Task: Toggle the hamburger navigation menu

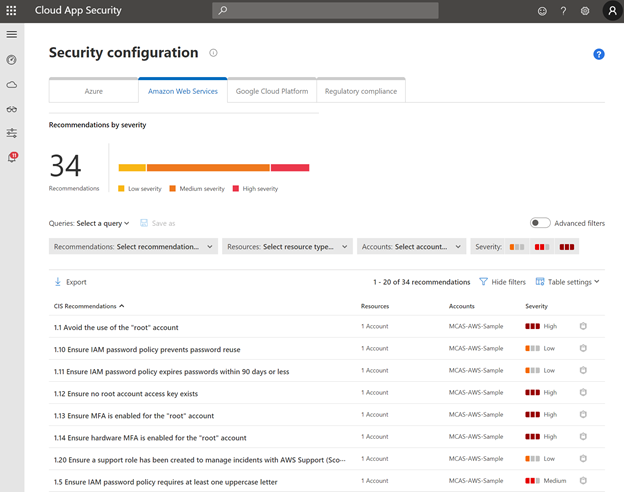Action: pyautogui.click(x=12, y=35)
